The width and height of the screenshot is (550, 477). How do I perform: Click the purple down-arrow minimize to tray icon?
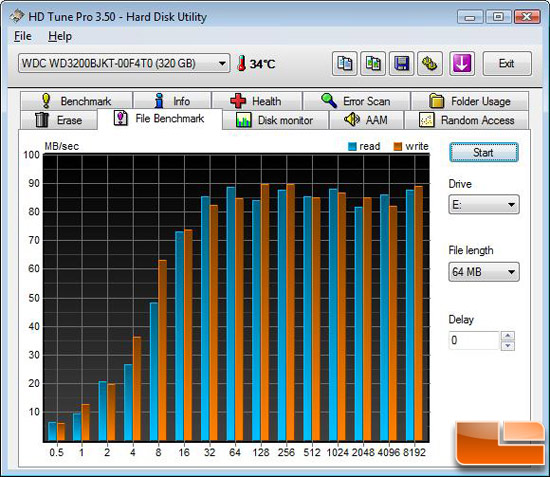pos(462,63)
